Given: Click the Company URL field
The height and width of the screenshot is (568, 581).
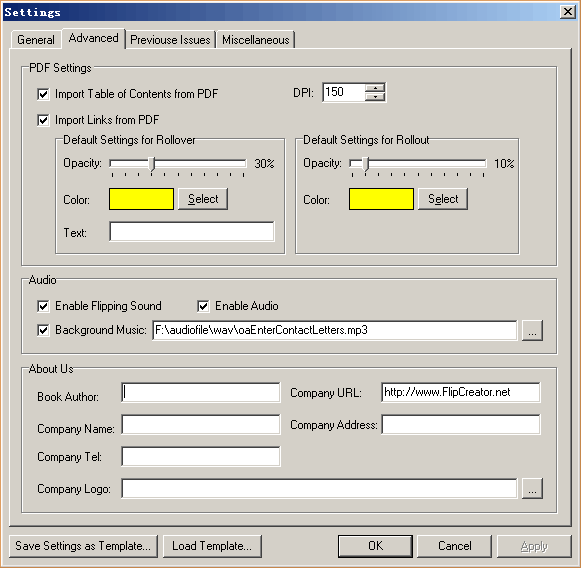Looking at the screenshot, I should (461, 392).
